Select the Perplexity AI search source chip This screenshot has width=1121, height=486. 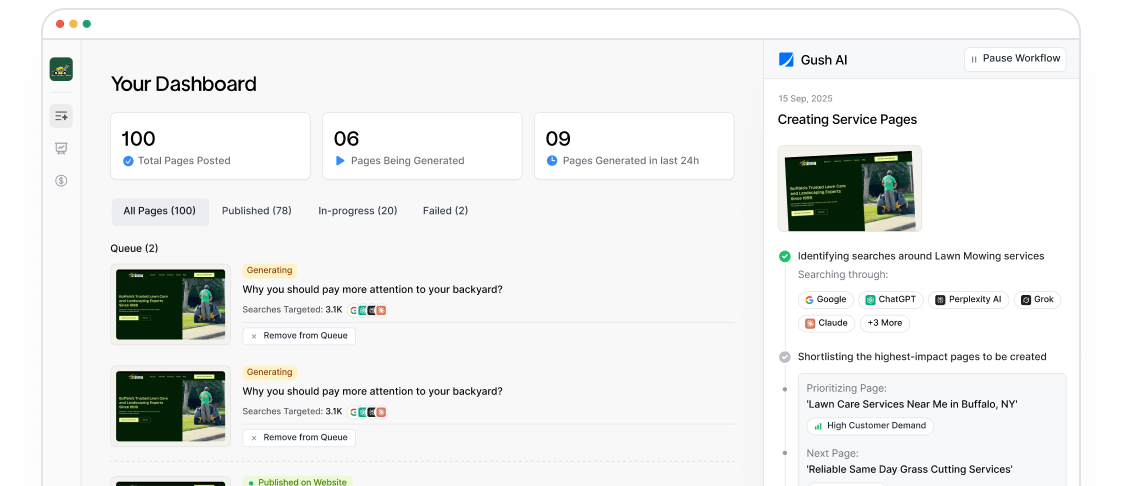(x=968, y=300)
